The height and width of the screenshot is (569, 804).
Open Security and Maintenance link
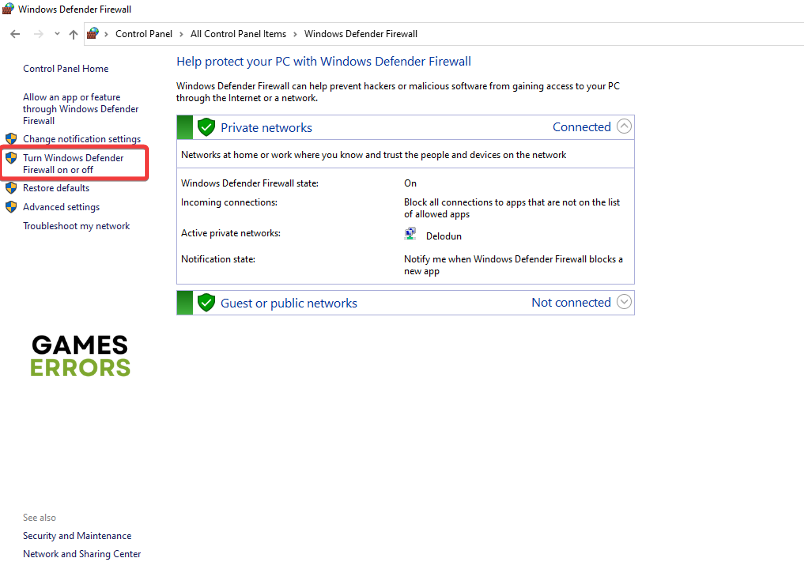(77, 536)
